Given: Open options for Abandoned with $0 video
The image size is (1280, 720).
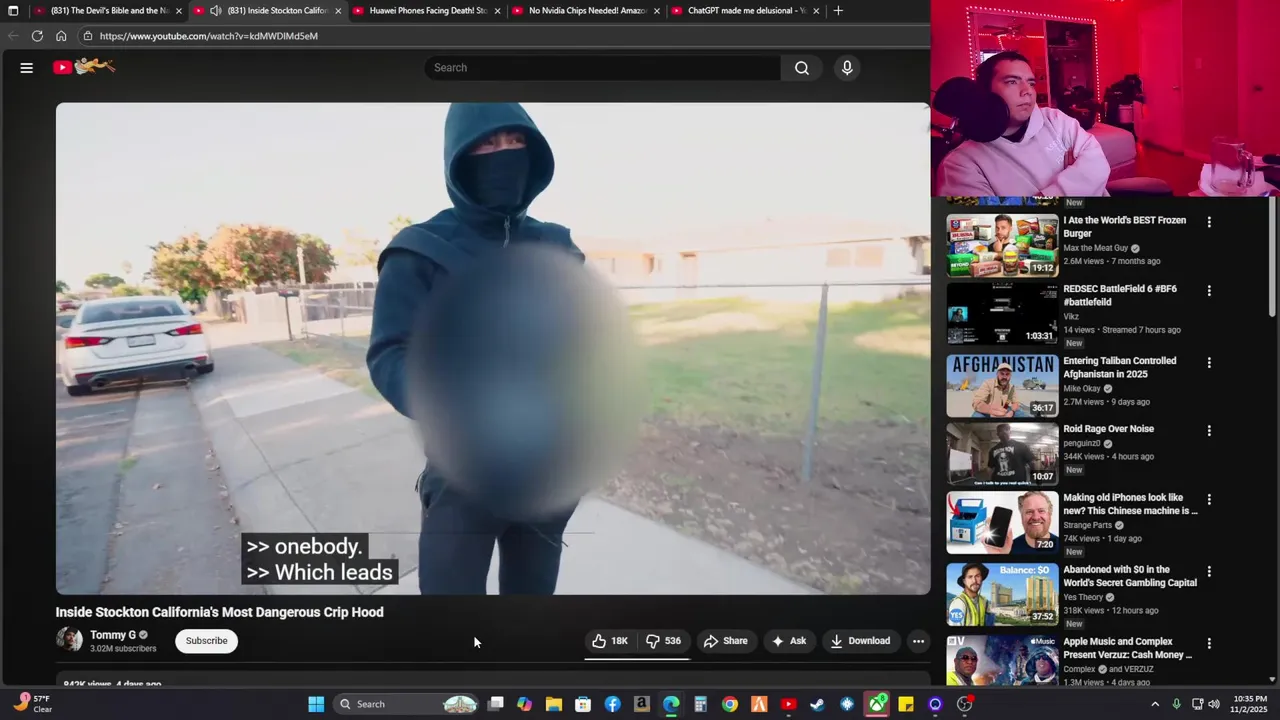Looking at the screenshot, I should click(1209, 572).
